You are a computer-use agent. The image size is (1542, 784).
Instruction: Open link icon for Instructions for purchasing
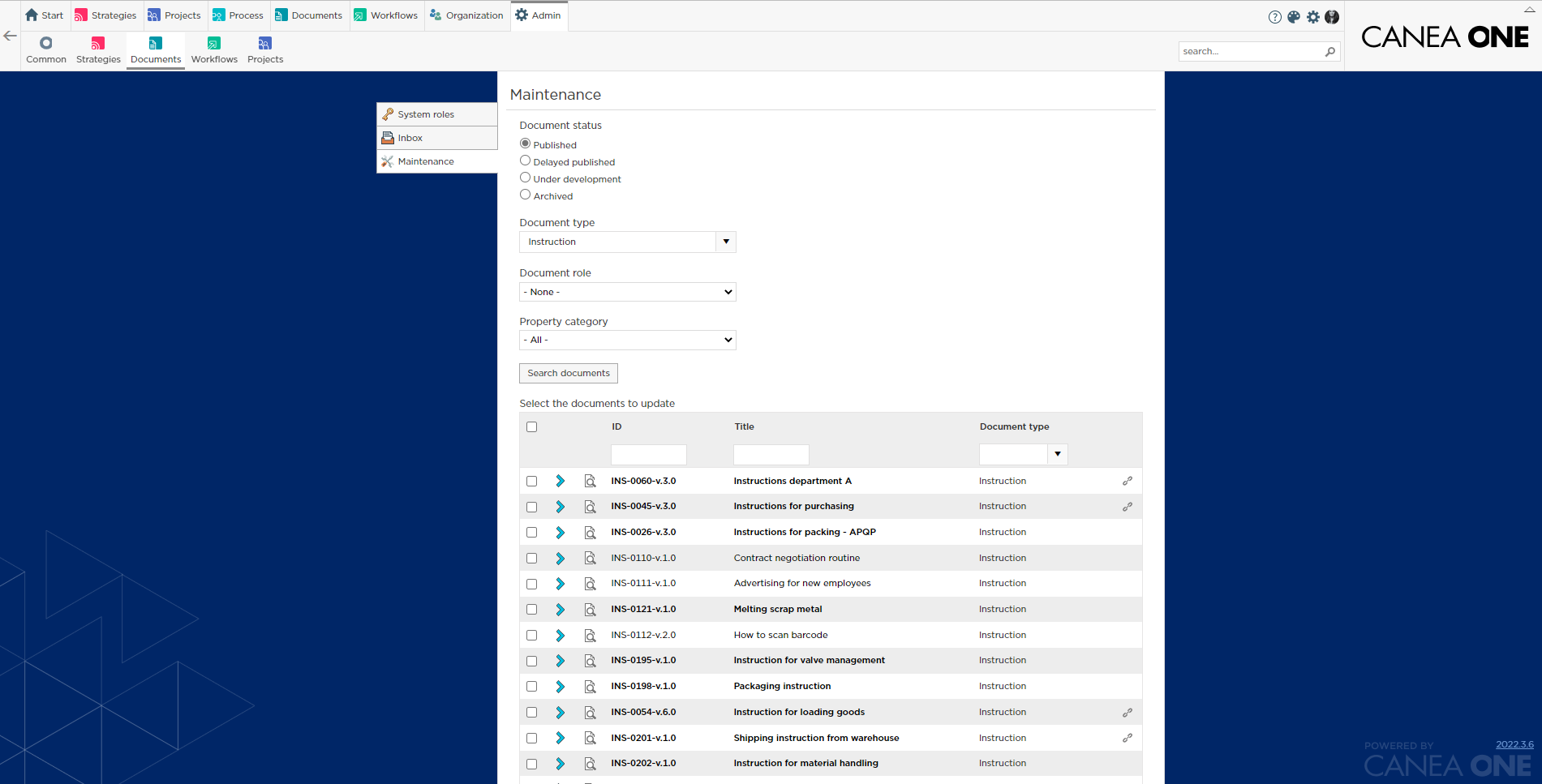point(1127,507)
